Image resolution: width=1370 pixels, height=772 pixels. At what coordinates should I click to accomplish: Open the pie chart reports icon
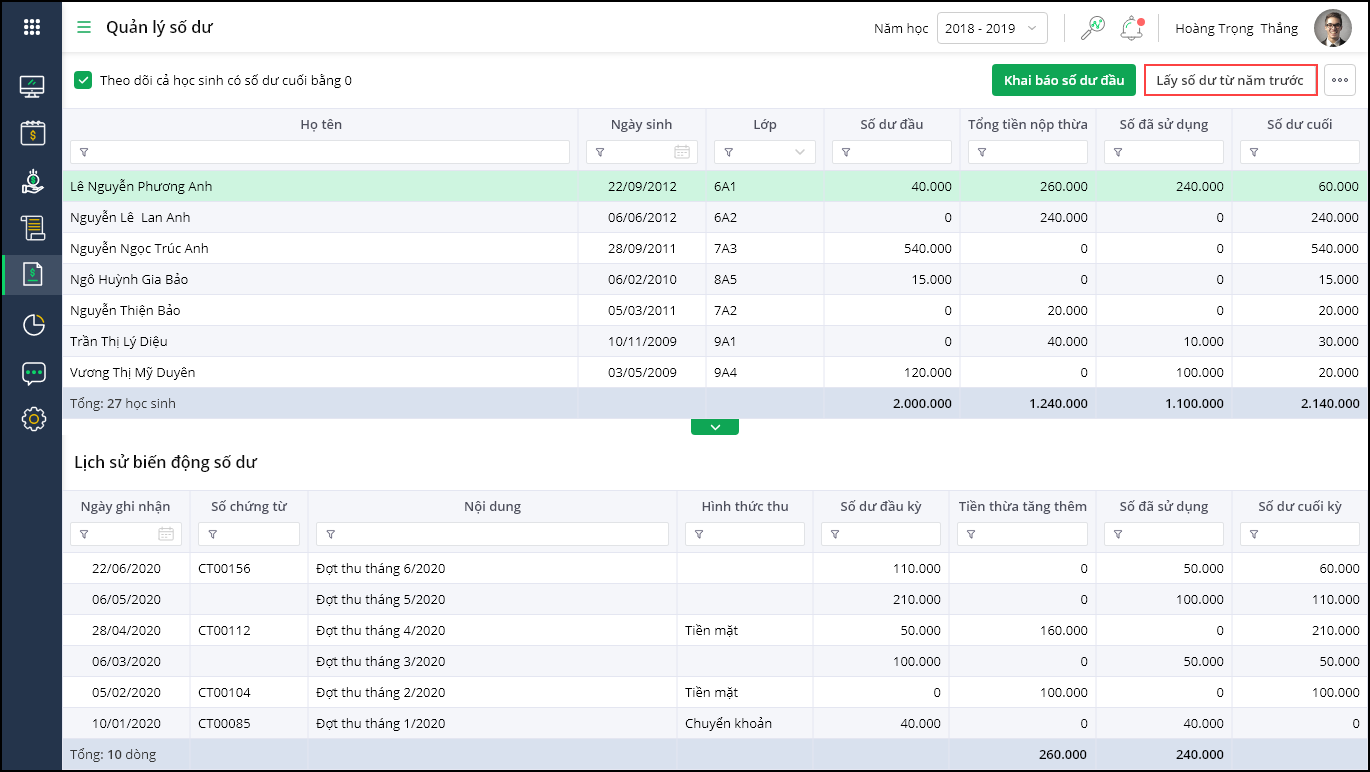pyautogui.click(x=32, y=324)
